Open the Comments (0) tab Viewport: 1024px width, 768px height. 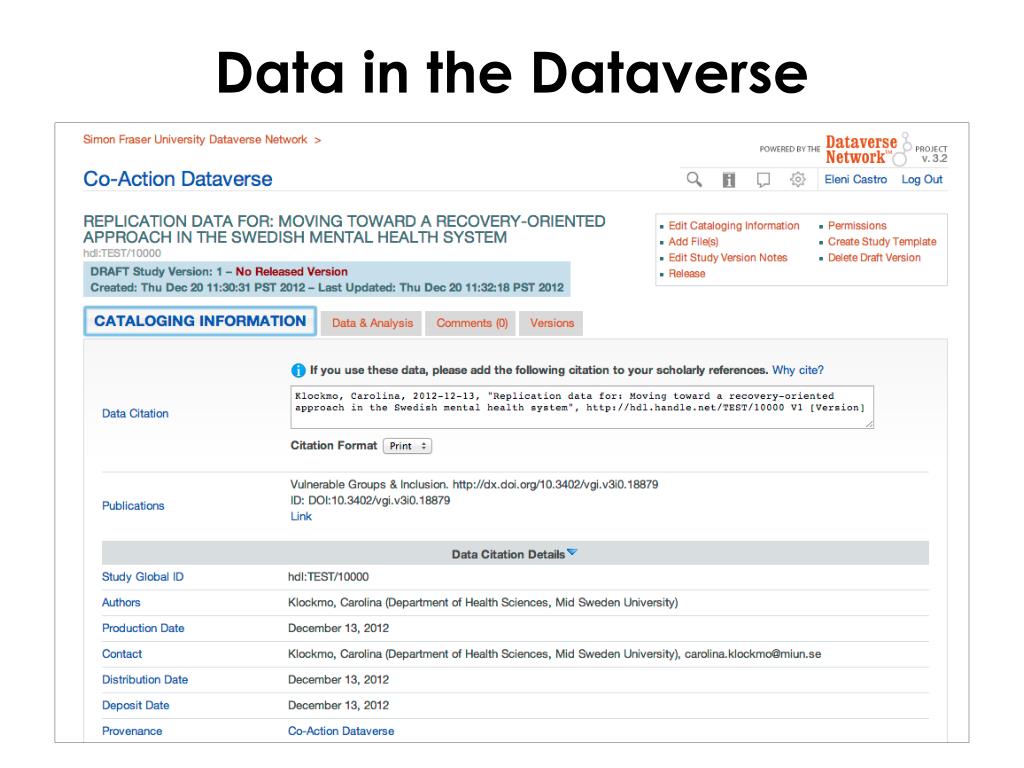click(x=472, y=323)
